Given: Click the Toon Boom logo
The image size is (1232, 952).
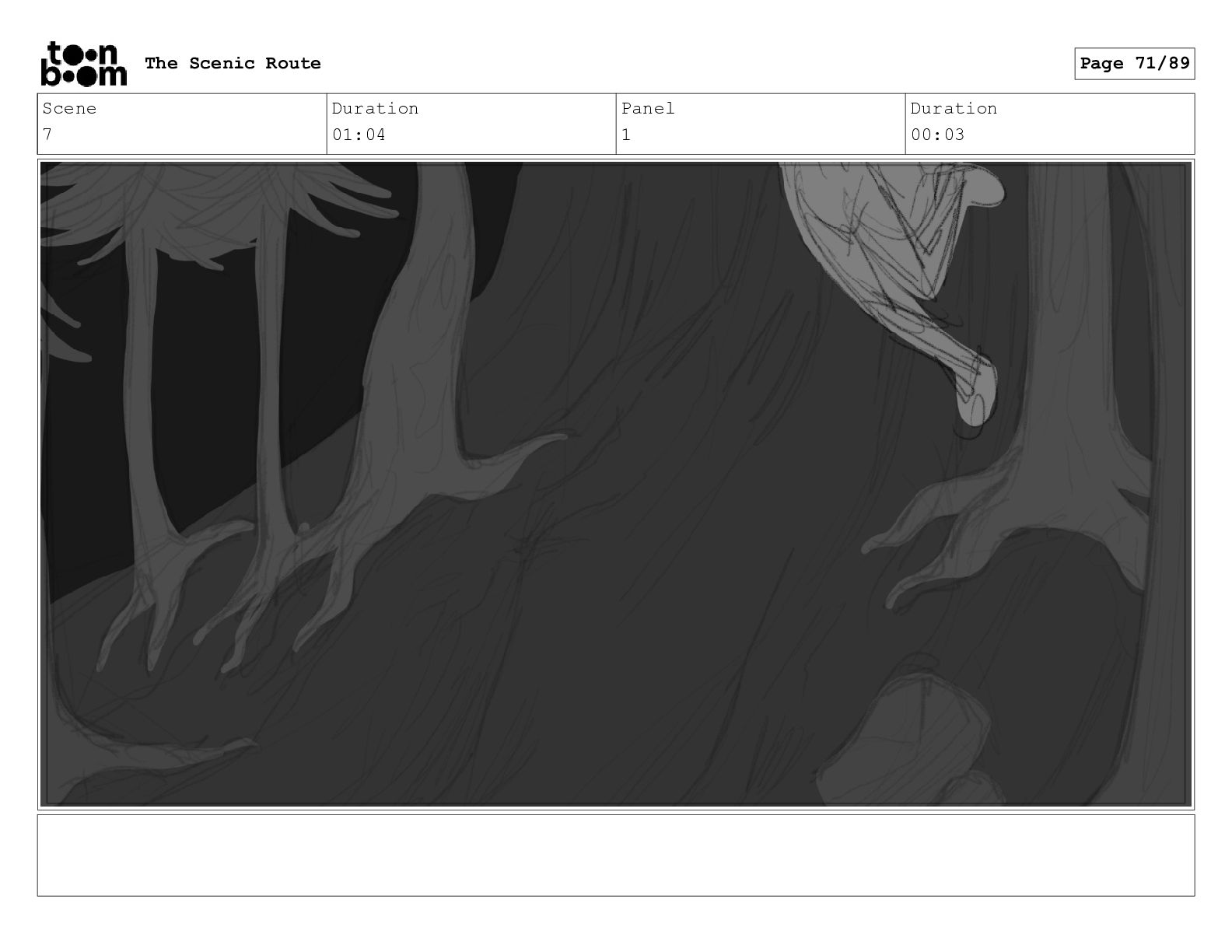Looking at the screenshot, I should pyautogui.click(x=83, y=63).
